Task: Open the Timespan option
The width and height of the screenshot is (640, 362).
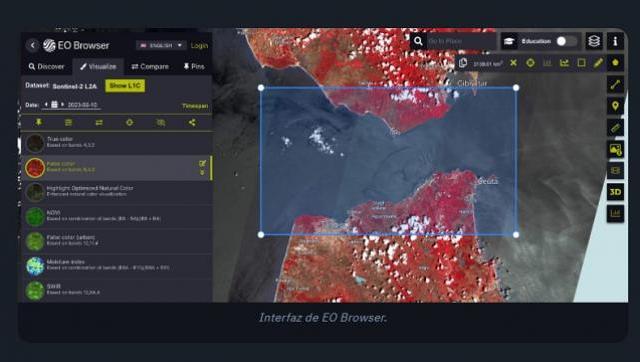Action: tap(195, 106)
